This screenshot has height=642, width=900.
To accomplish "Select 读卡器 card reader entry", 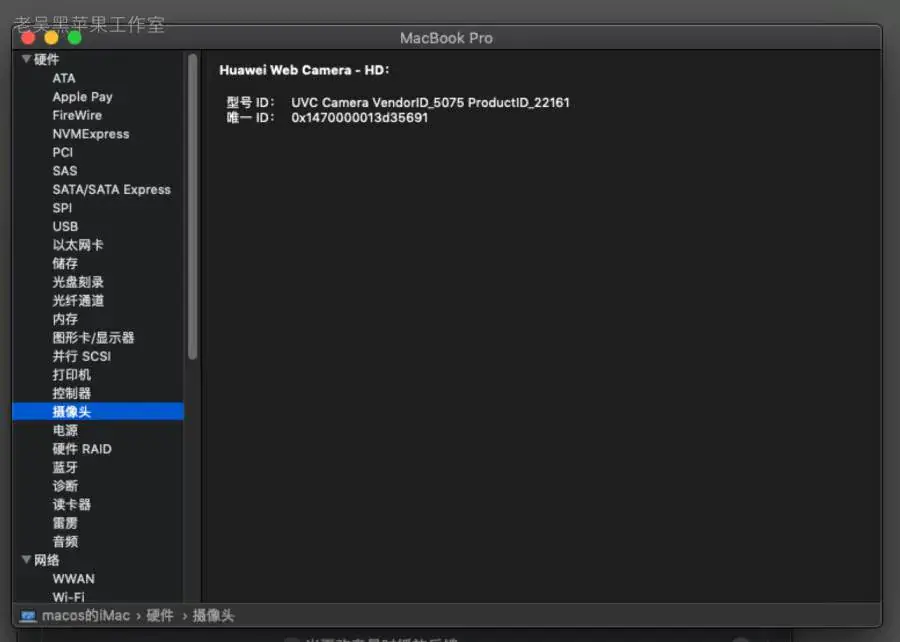I will pos(71,504).
